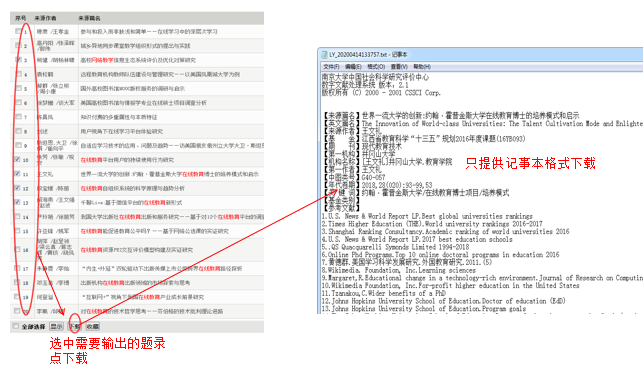Screen dimensions: 643x367
Task: Click the 版权所有 (C) 2000 - 2001 CSSCI Corp. line
Action: pos(381,93)
